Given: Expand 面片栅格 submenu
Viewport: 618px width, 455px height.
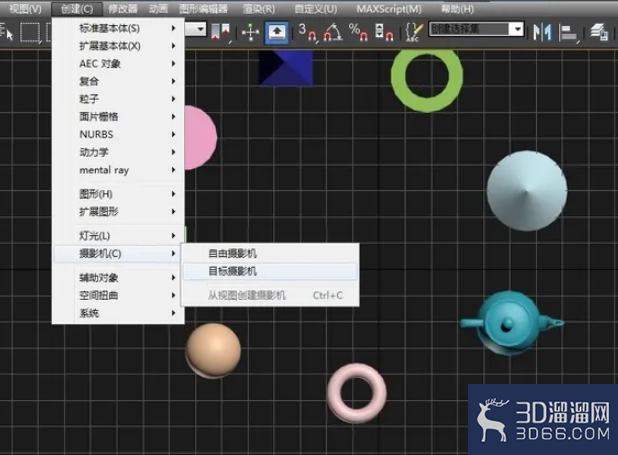Looking at the screenshot, I should coord(118,117).
